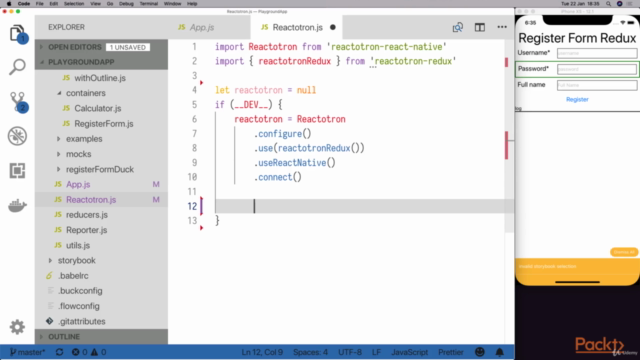Focus the Username field in simulator

[597, 53]
